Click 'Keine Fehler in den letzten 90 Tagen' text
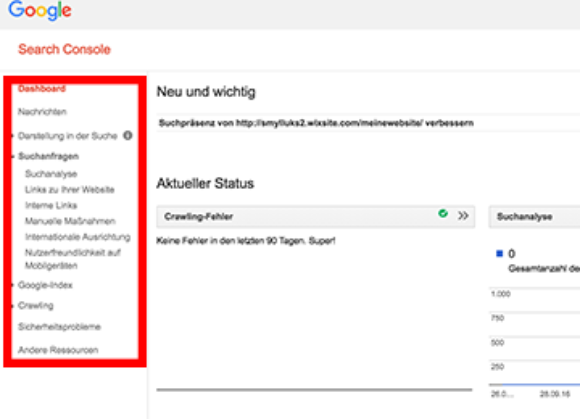 [246, 241]
